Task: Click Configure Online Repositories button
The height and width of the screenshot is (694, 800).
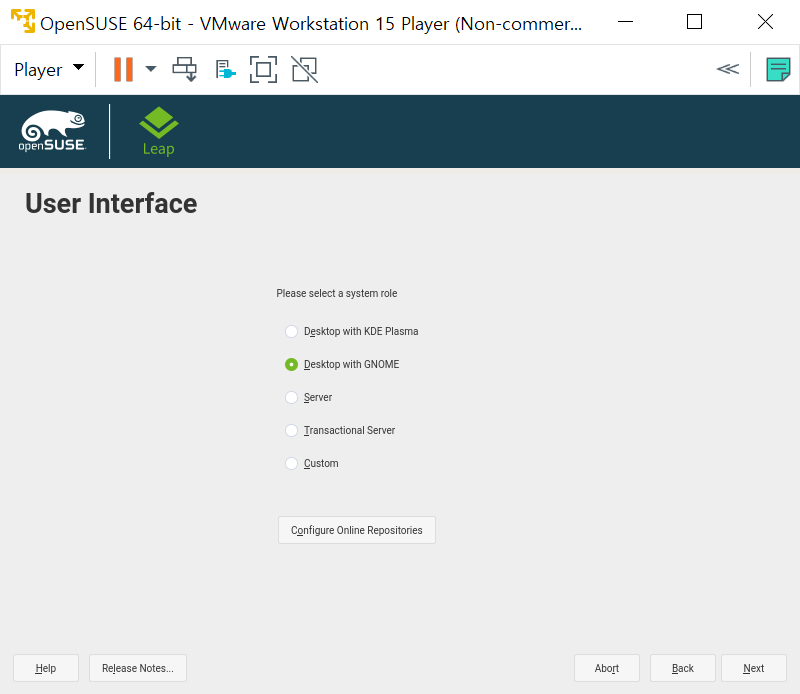Action: tap(357, 530)
